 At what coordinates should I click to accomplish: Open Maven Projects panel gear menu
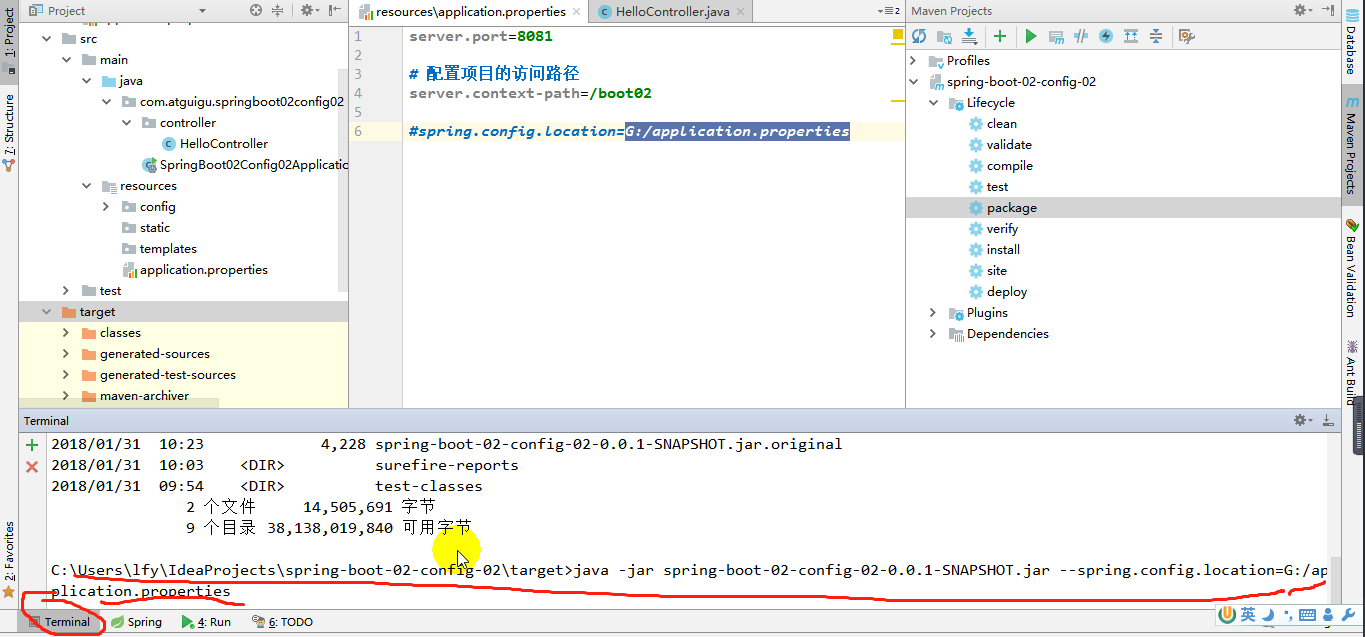click(x=1303, y=10)
